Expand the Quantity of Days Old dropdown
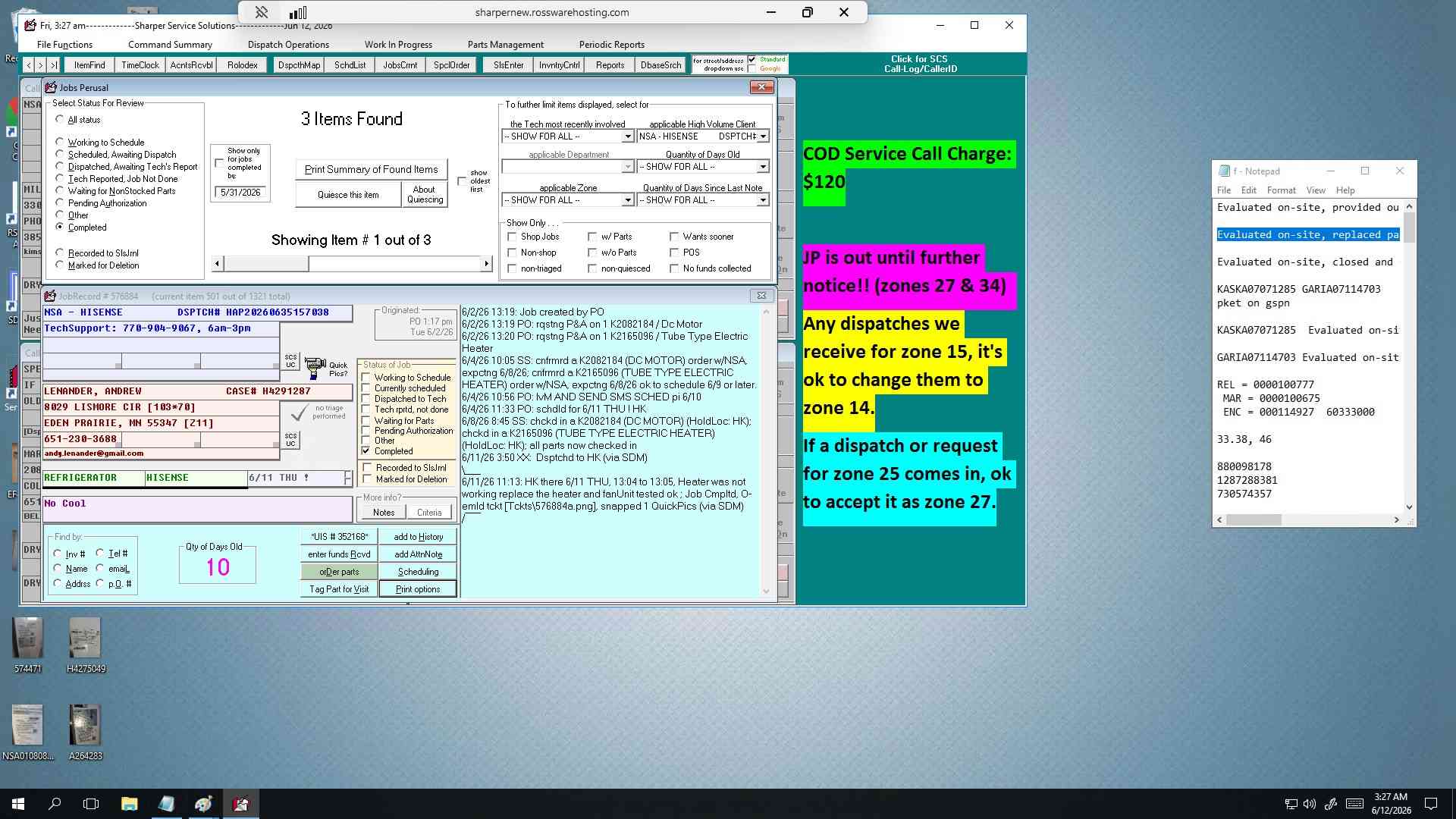 (x=762, y=167)
